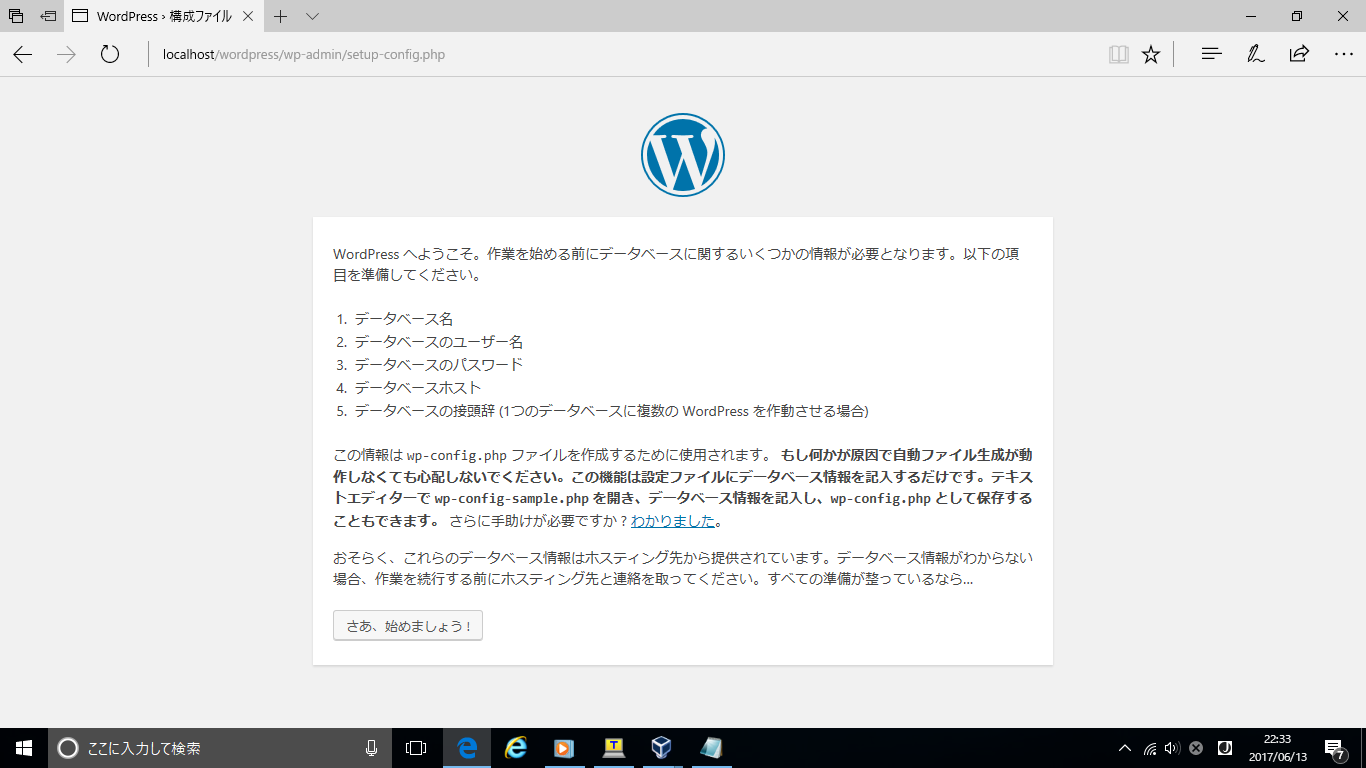1366x768 pixels.
Task: Open the Hub favorites and history panel
Action: point(1211,55)
